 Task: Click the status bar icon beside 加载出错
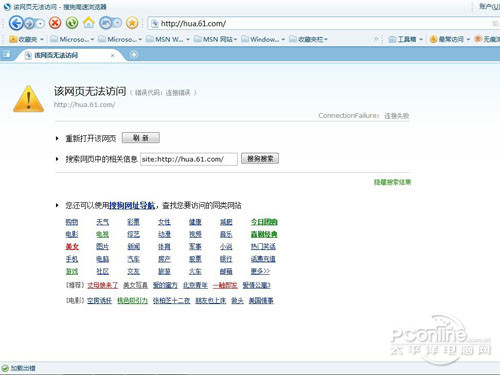pos(5,368)
